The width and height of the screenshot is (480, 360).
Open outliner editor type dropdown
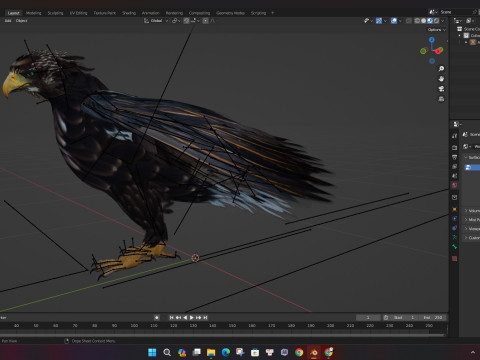click(458, 21)
